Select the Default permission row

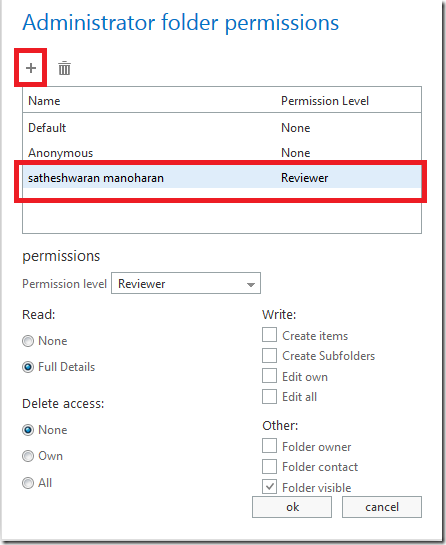click(222, 128)
